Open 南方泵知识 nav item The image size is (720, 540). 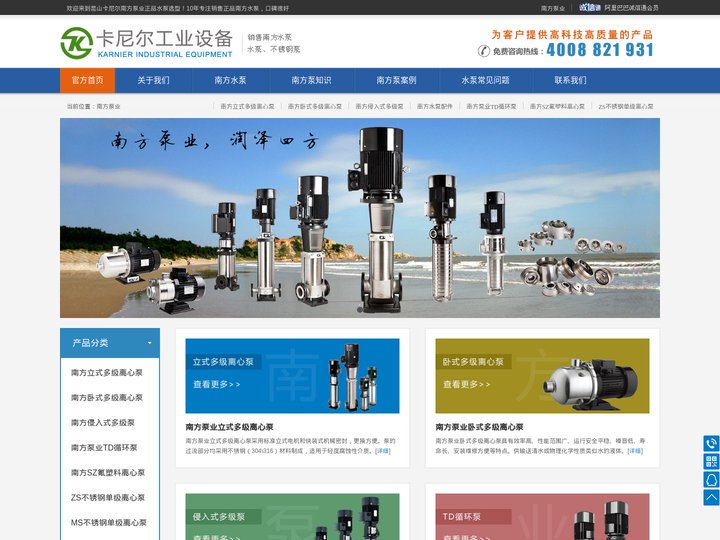click(x=311, y=80)
